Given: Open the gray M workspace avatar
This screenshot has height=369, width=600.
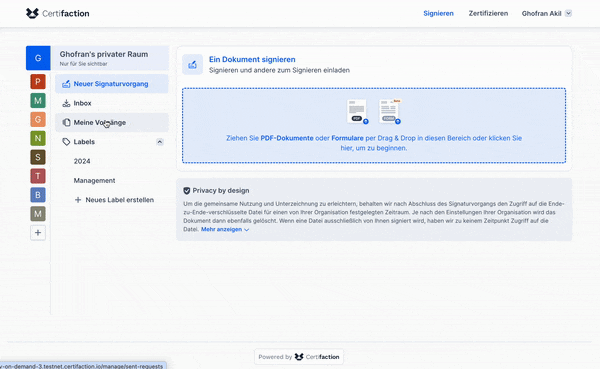Looking at the screenshot, I should click(38, 214).
